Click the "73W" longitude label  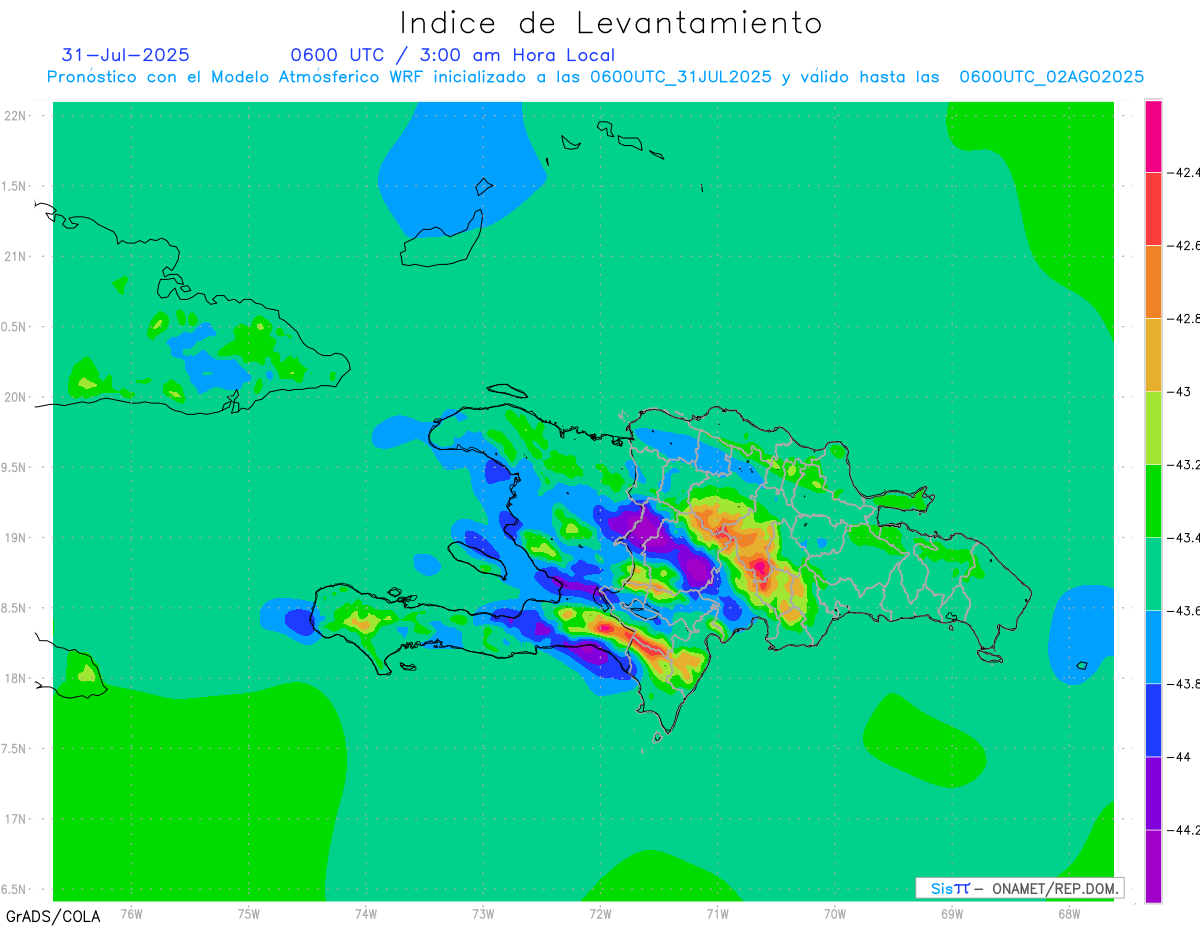483,913
